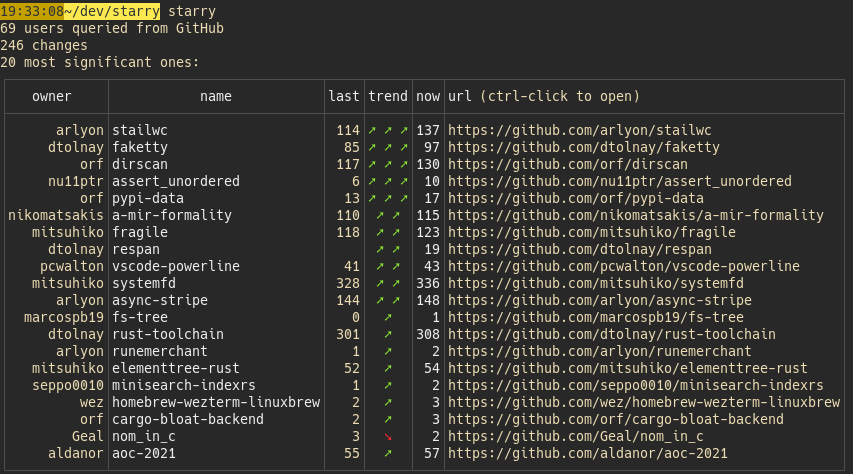Select the repo name 'vscode-powerline'
Screen dimensions: 853x474
pos(176,266)
